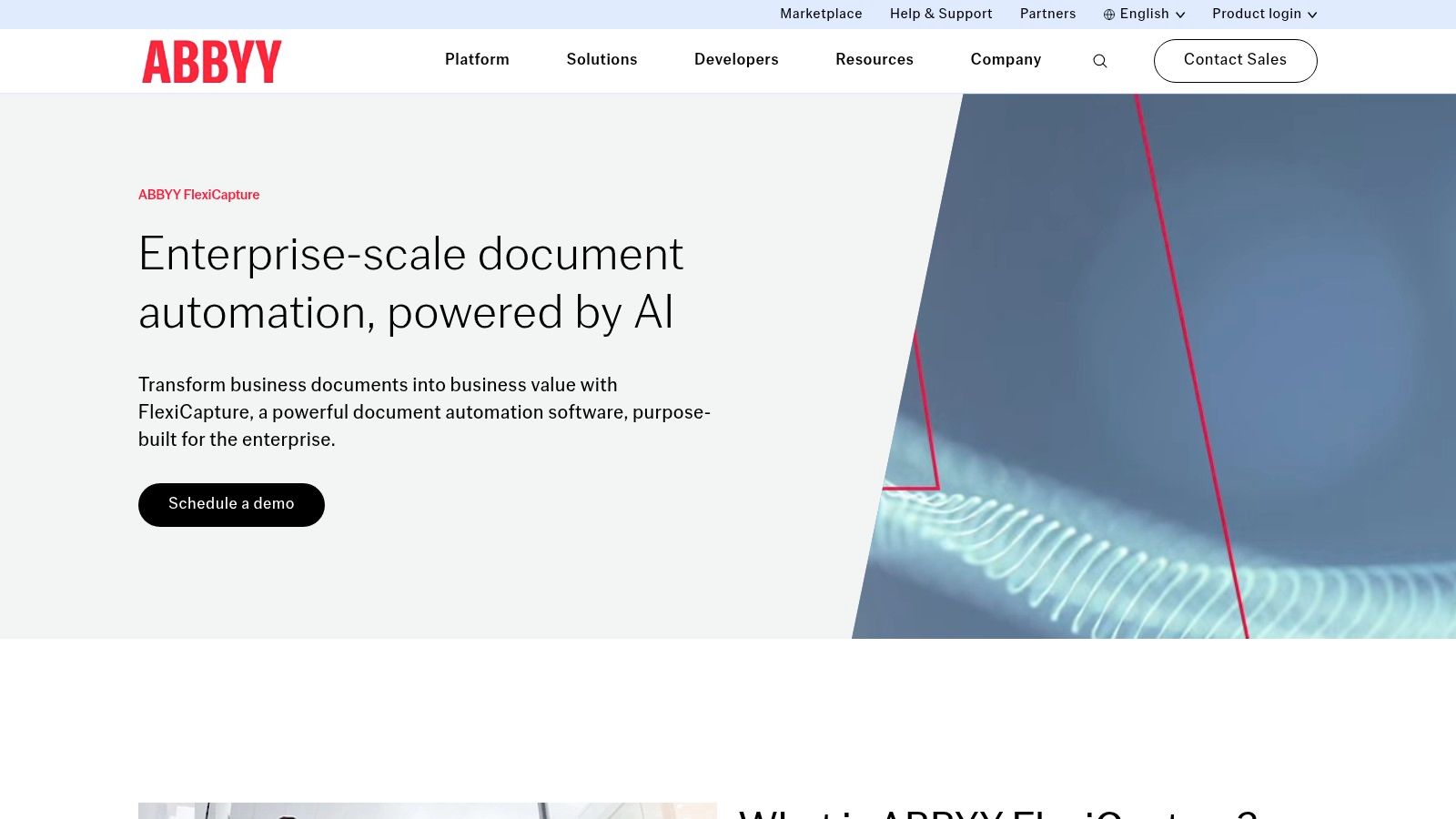Image resolution: width=1456 pixels, height=819 pixels.
Task: Click the chevron next to Product login
Action: click(x=1312, y=15)
